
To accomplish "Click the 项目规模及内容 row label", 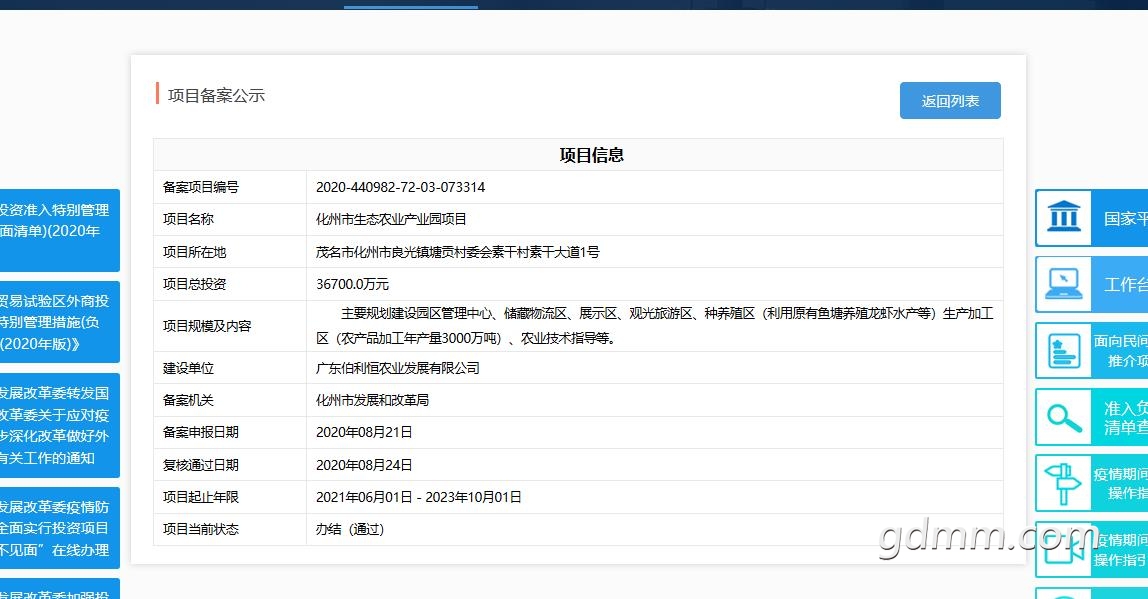I will pos(206,326).
